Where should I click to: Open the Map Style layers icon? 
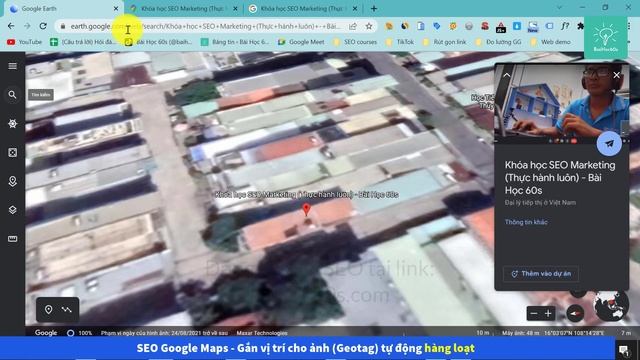click(13, 210)
